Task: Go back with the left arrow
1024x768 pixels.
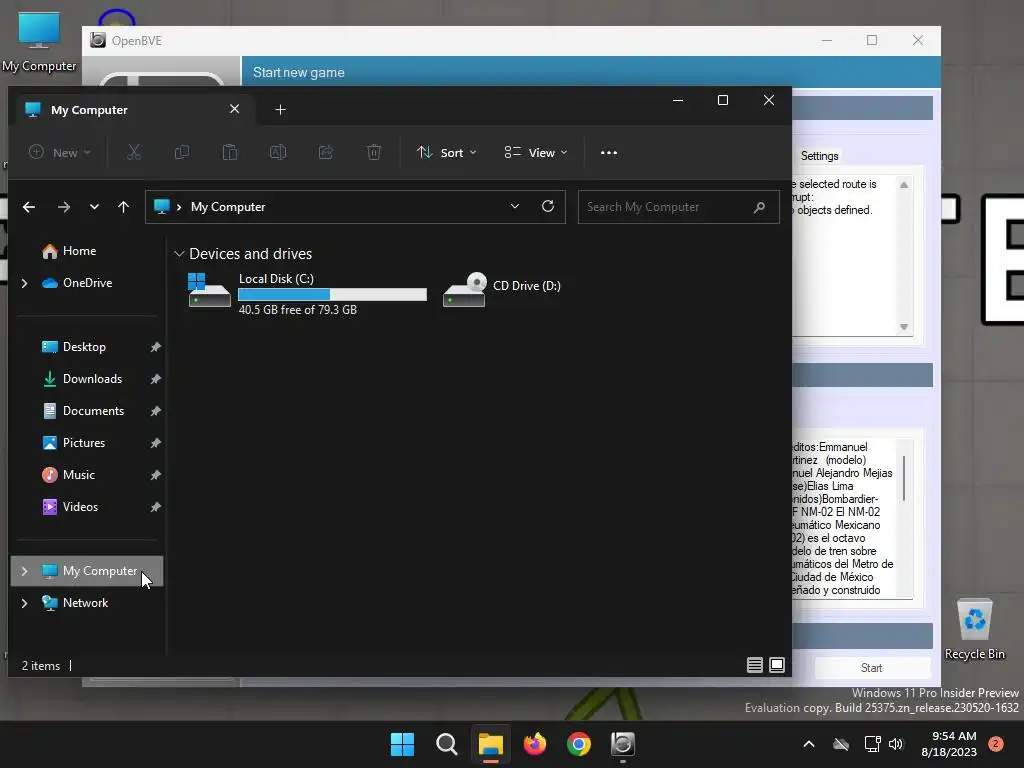Action: [29, 207]
